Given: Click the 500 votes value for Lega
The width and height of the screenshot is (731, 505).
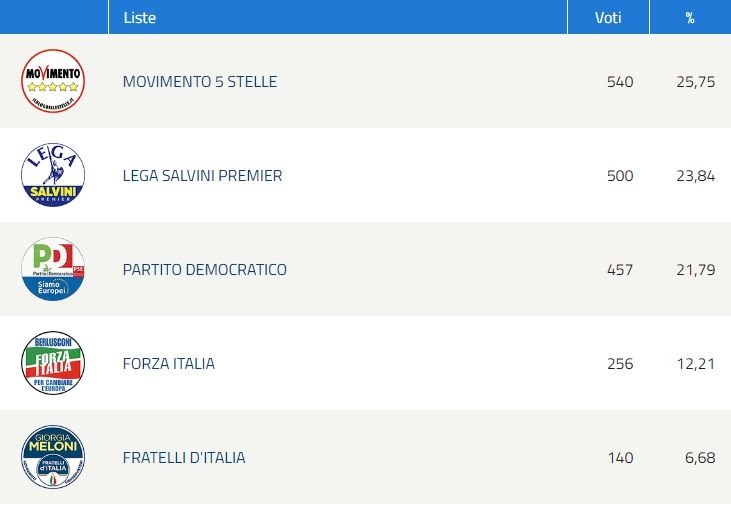Looking at the screenshot, I should [x=620, y=176].
